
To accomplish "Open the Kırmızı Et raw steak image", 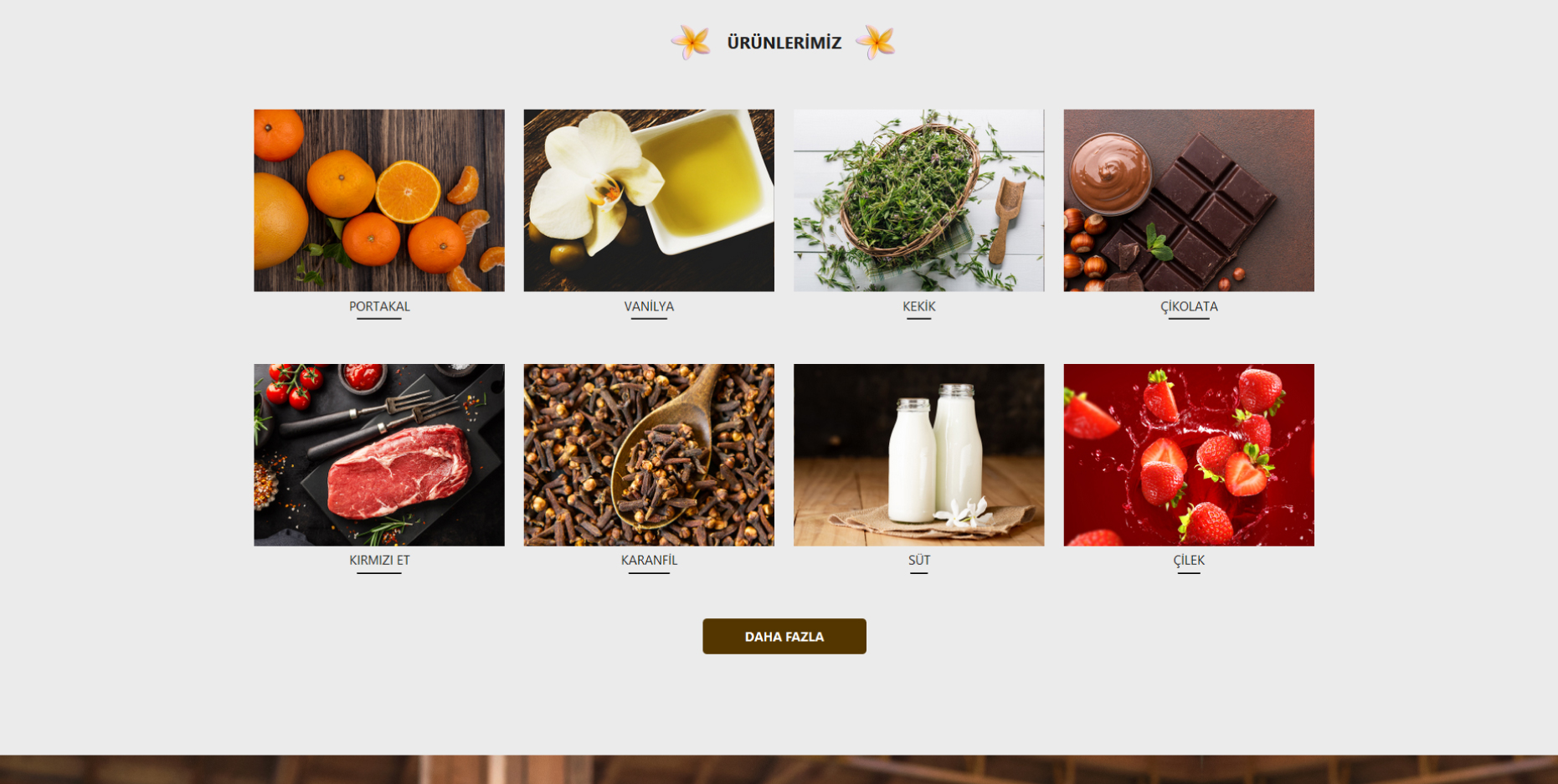I will (x=379, y=454).
